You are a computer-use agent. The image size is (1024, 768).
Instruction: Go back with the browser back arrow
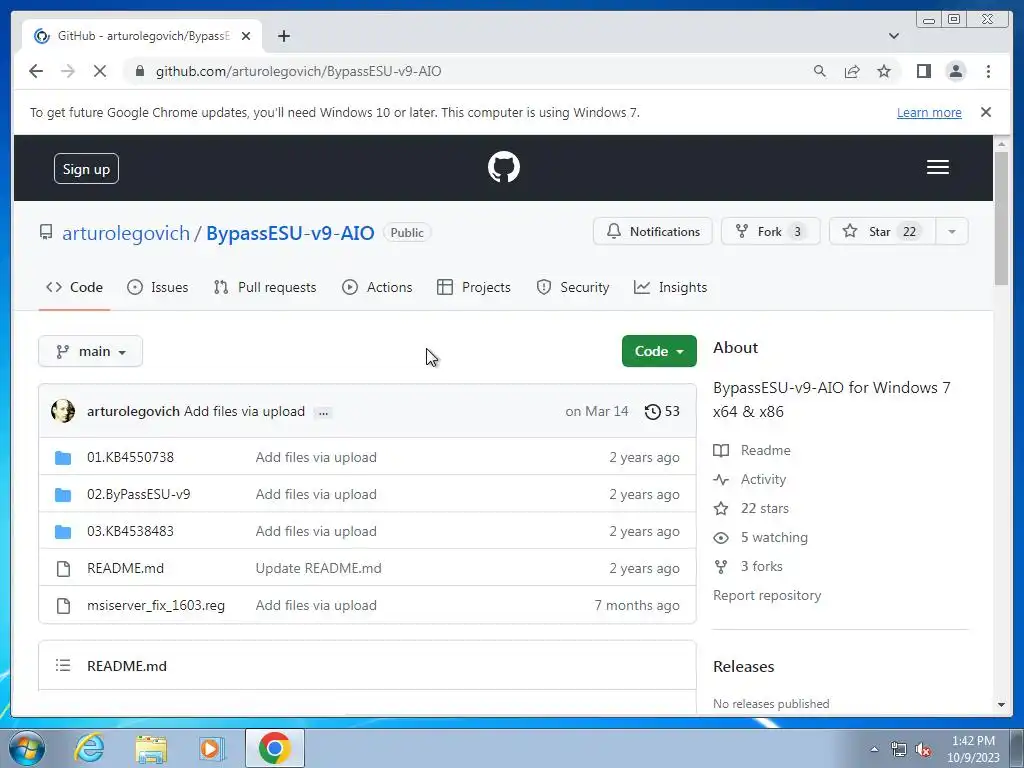(36, 71)
